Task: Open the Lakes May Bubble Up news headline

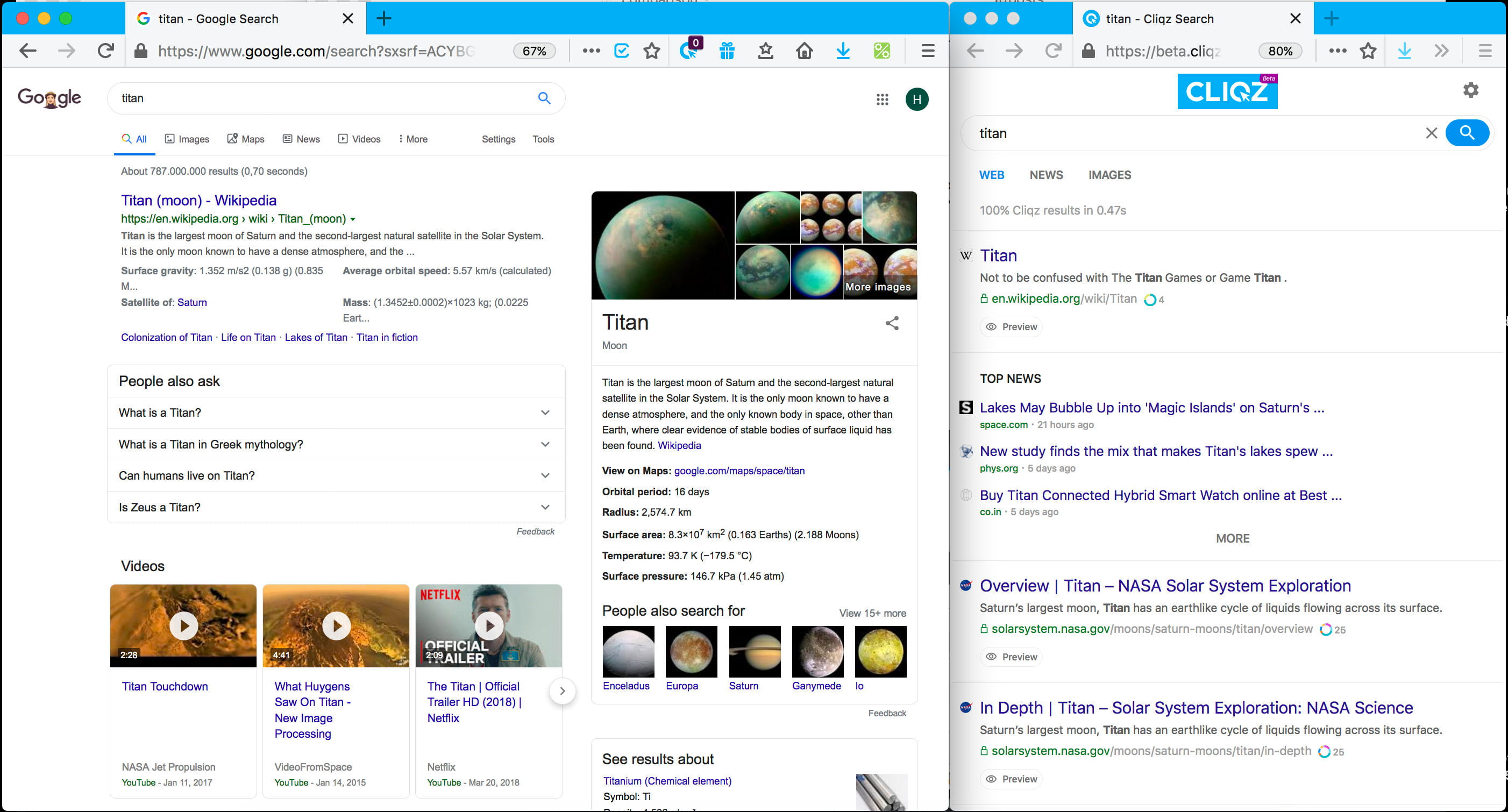Action: tap(1151, 408)
